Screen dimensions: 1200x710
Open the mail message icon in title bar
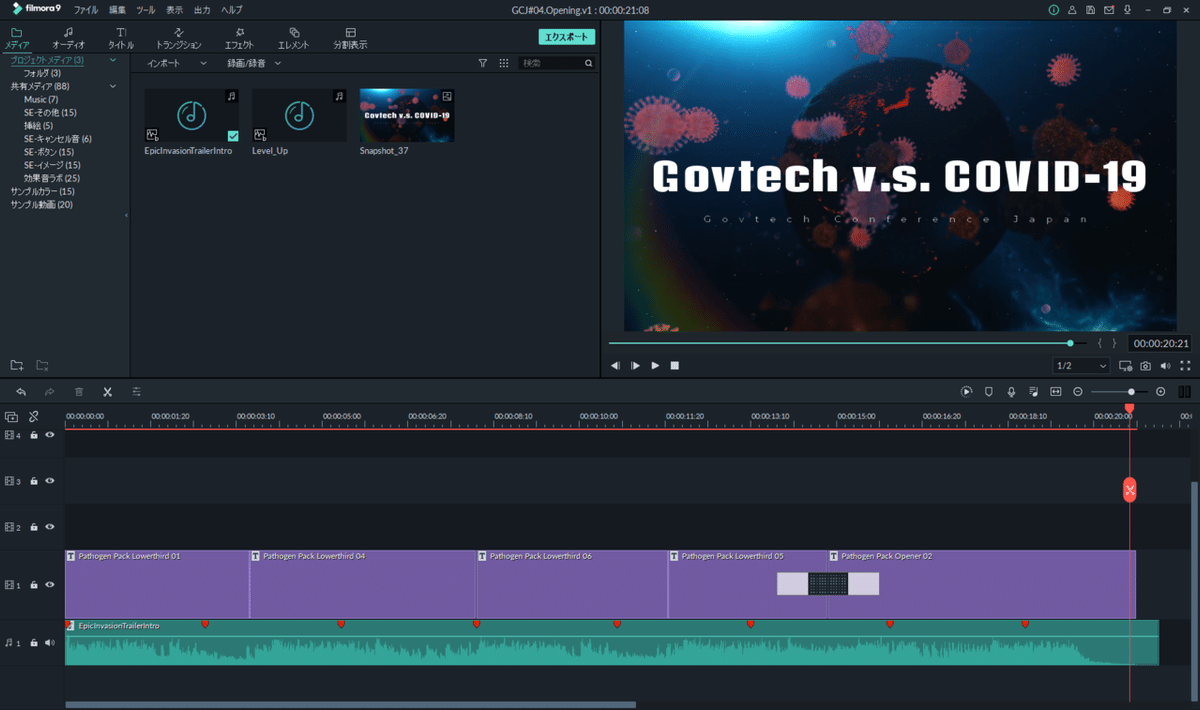[x=1108, y=10]
